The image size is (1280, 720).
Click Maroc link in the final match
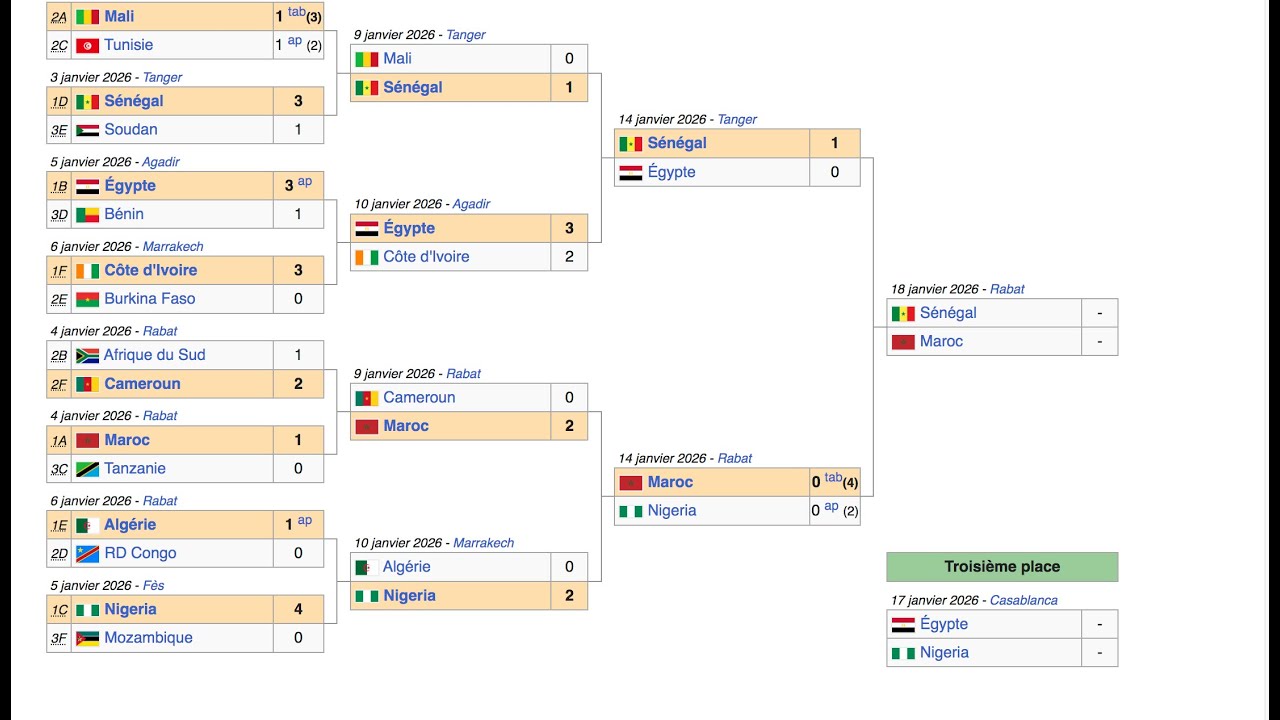point(941,342)
